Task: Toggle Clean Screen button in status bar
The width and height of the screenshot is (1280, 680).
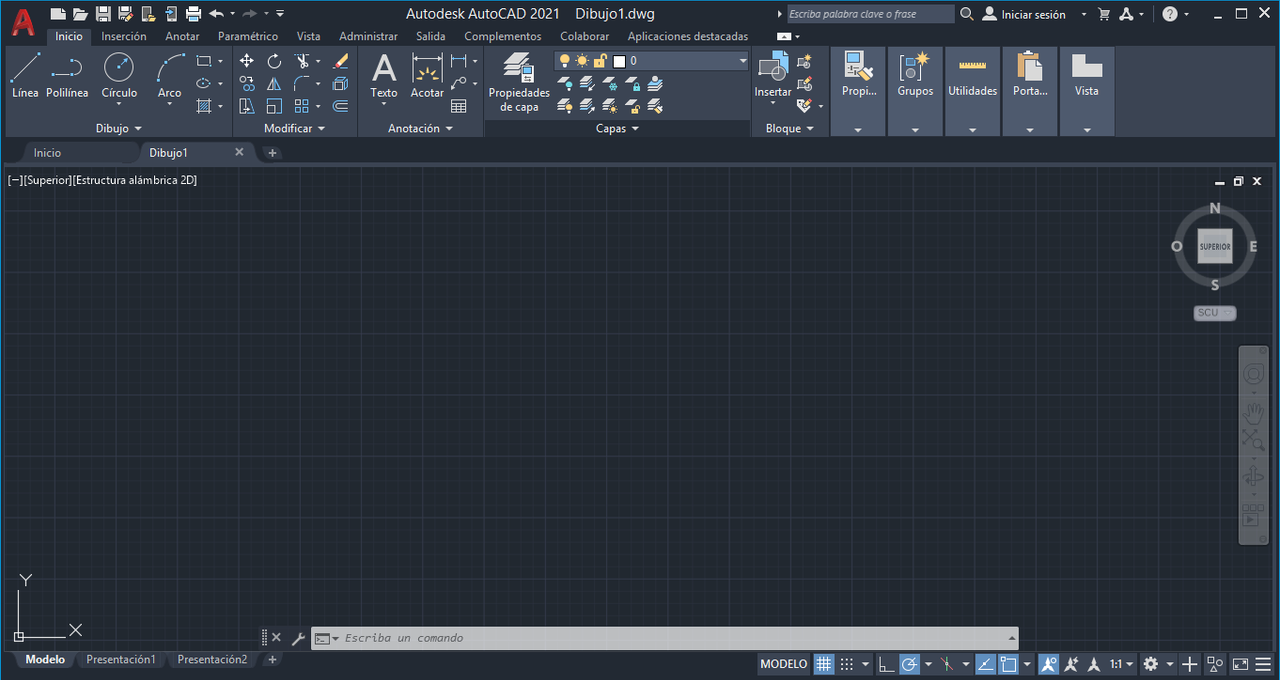Action: [1240, 664]
